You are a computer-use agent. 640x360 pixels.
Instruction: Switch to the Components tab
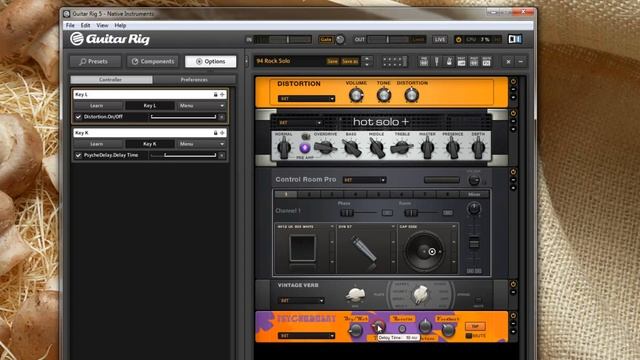[153, 61]
